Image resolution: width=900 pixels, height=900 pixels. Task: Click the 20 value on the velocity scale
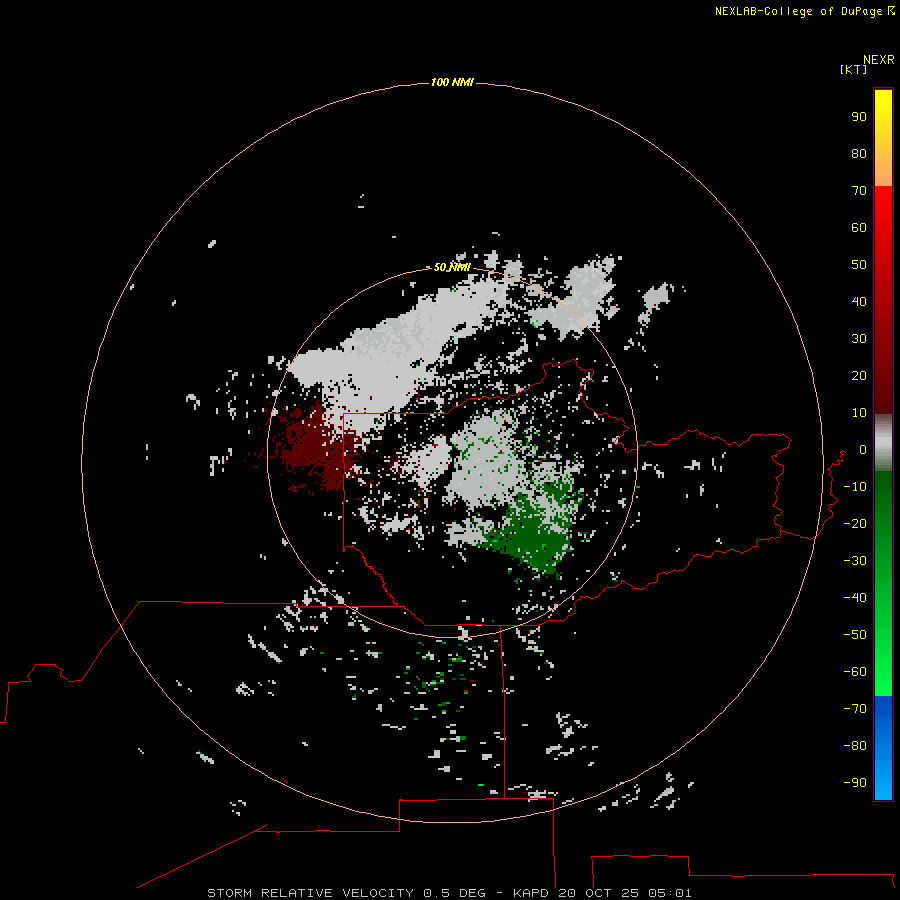[x=859, y=375]
